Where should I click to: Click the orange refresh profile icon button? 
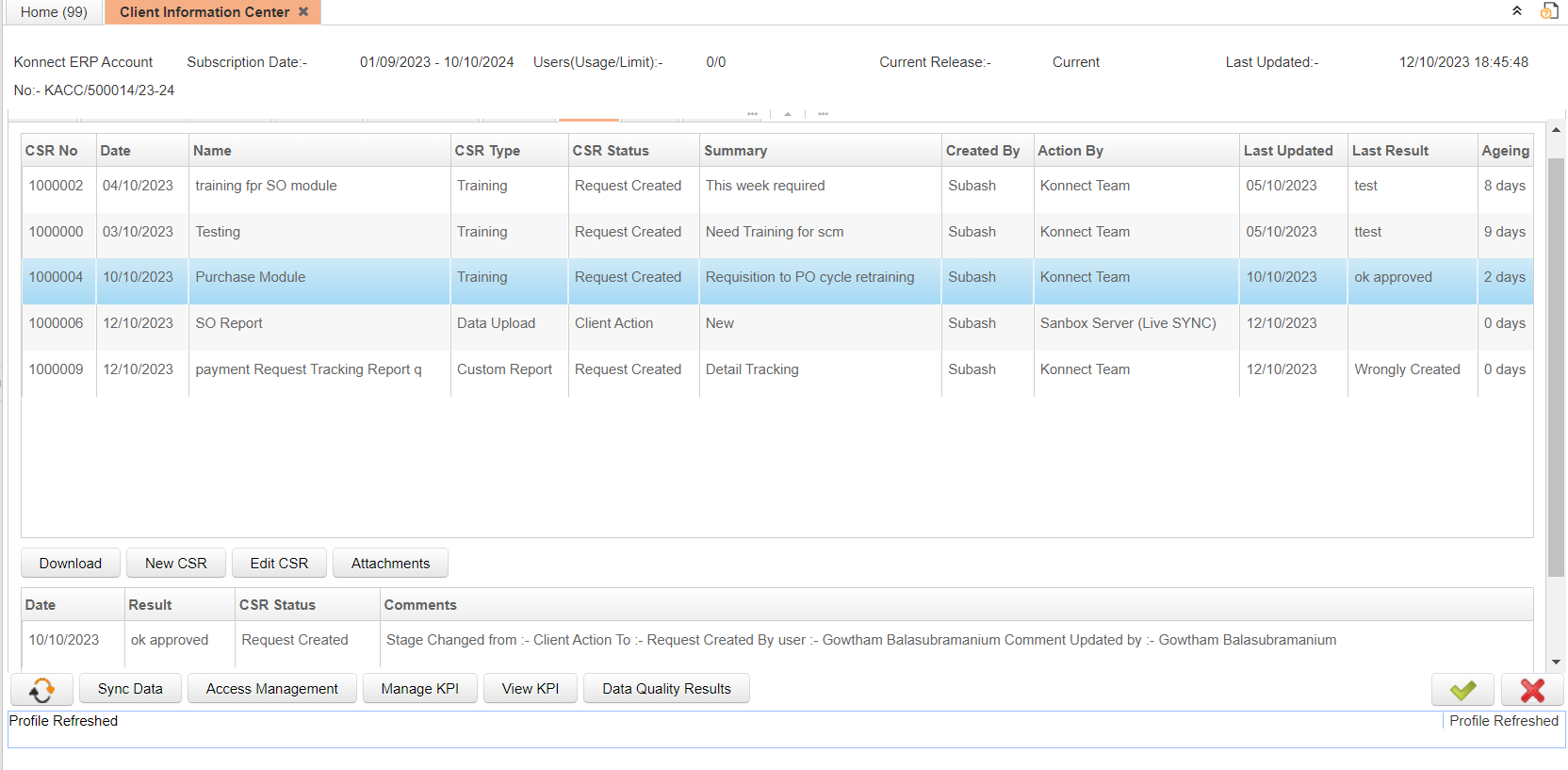41,690
